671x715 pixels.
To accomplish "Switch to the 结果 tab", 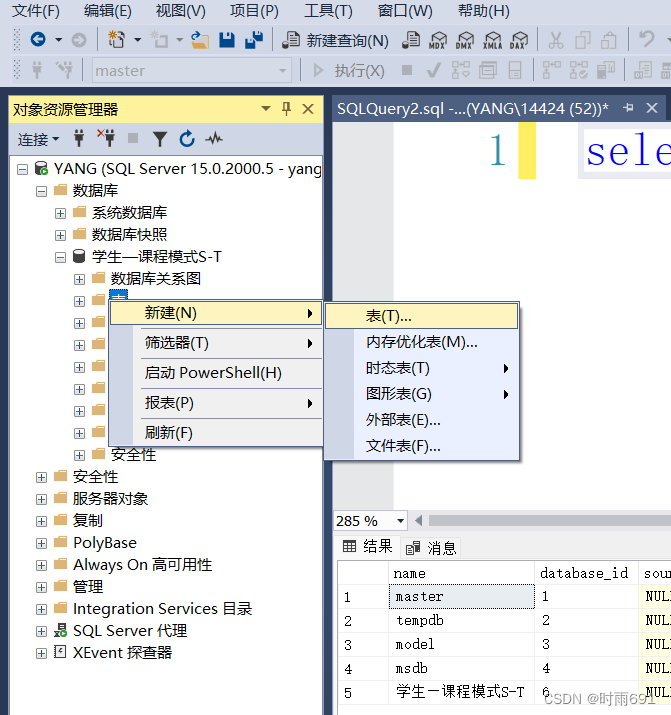I will coord(367,546).
